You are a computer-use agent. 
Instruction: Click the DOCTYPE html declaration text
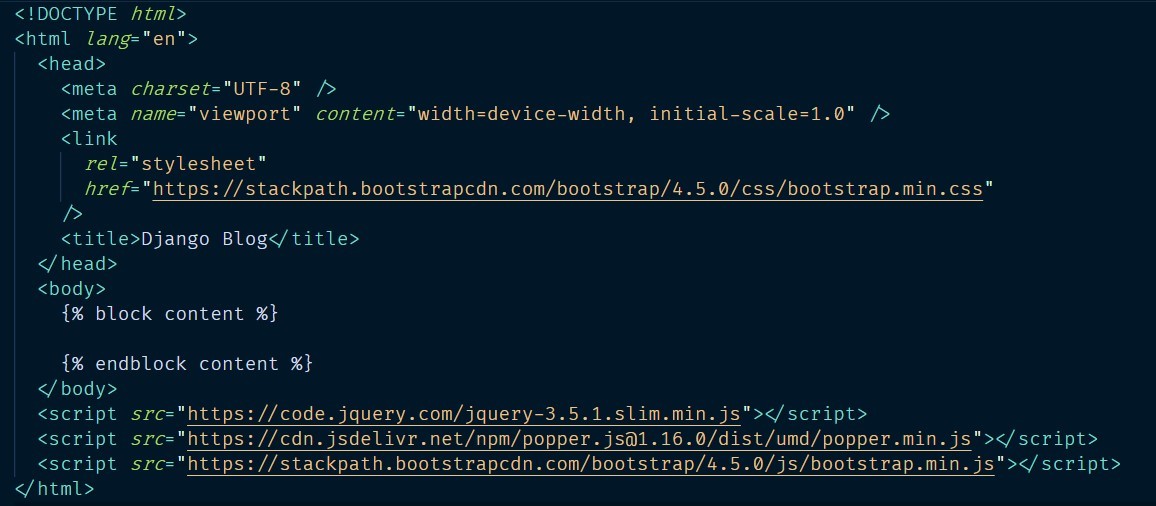tap(100, 13)
